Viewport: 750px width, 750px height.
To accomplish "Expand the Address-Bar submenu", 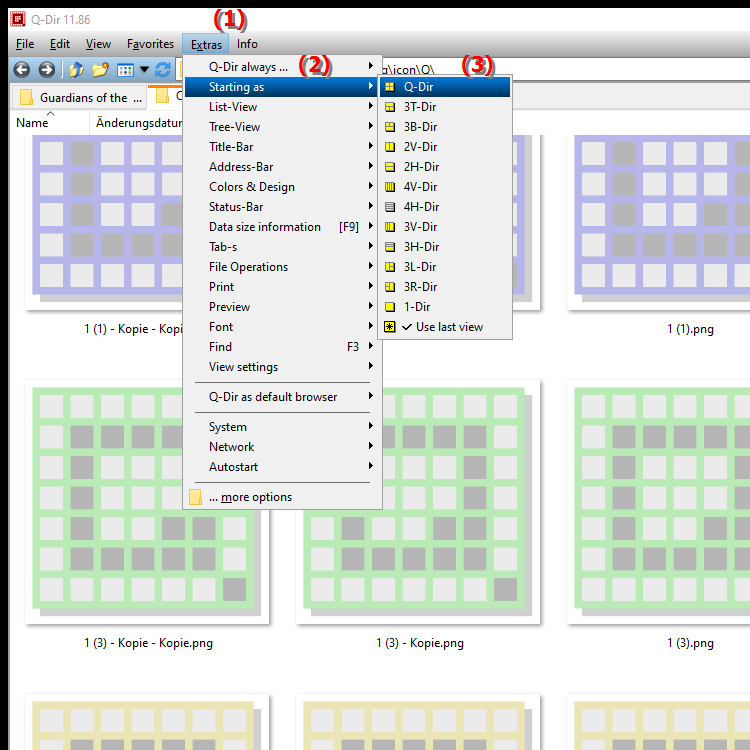I will click(x=282, y=167).
